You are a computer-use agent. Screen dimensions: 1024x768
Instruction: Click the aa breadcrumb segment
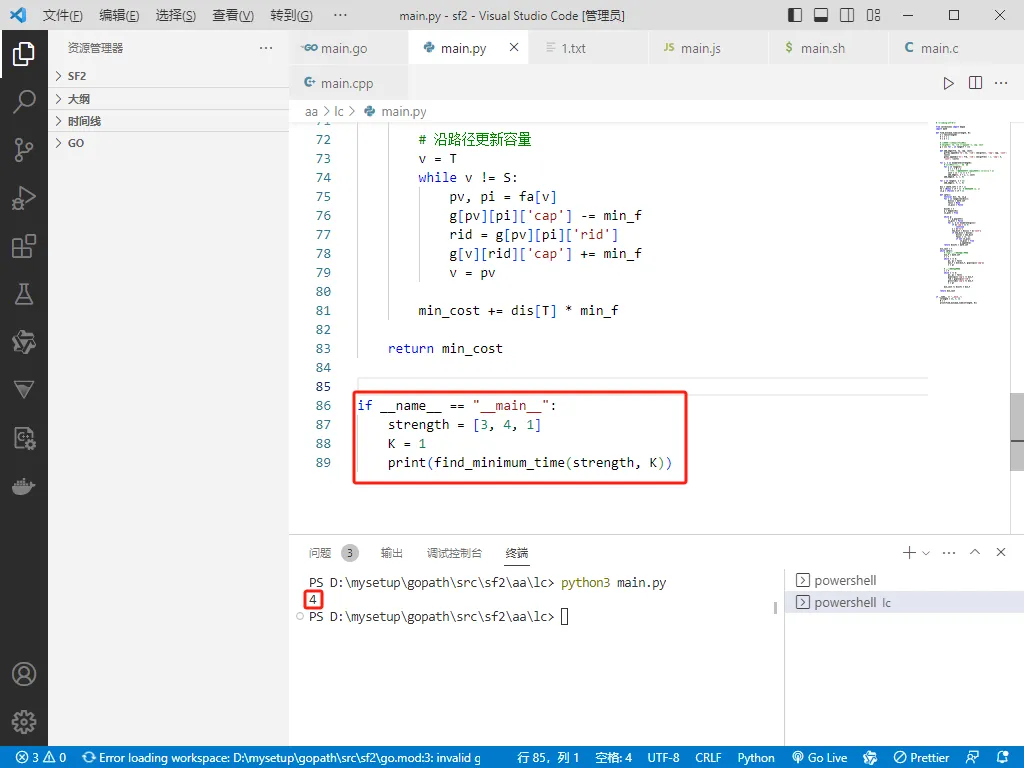click(x=311, y=112)
